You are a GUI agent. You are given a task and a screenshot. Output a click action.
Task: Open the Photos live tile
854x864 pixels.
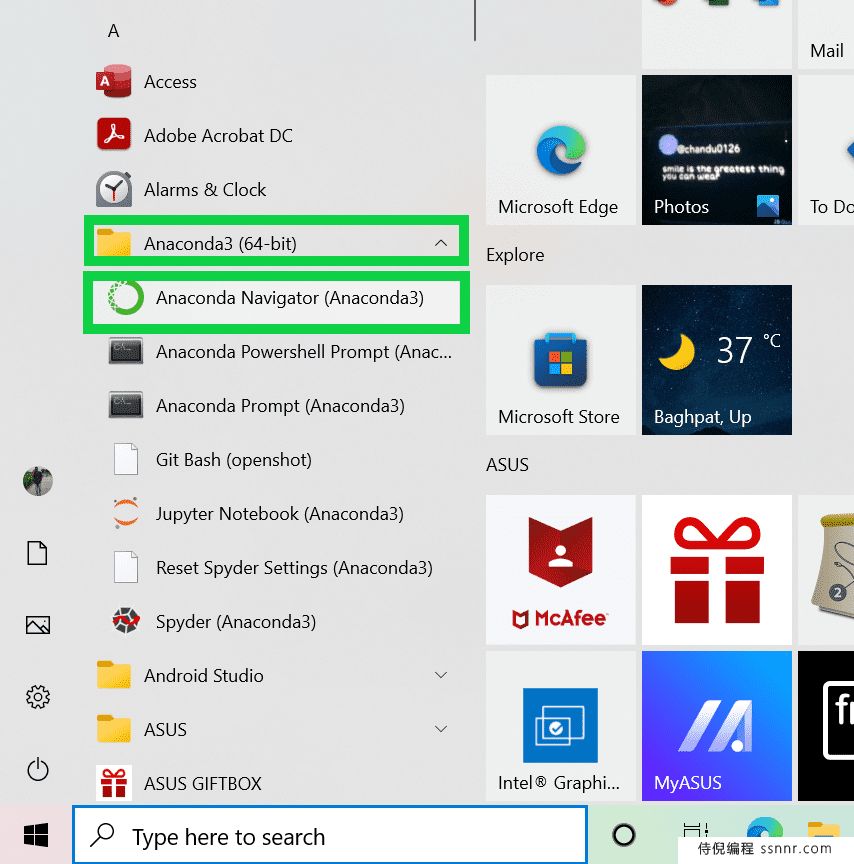[716, 150]
